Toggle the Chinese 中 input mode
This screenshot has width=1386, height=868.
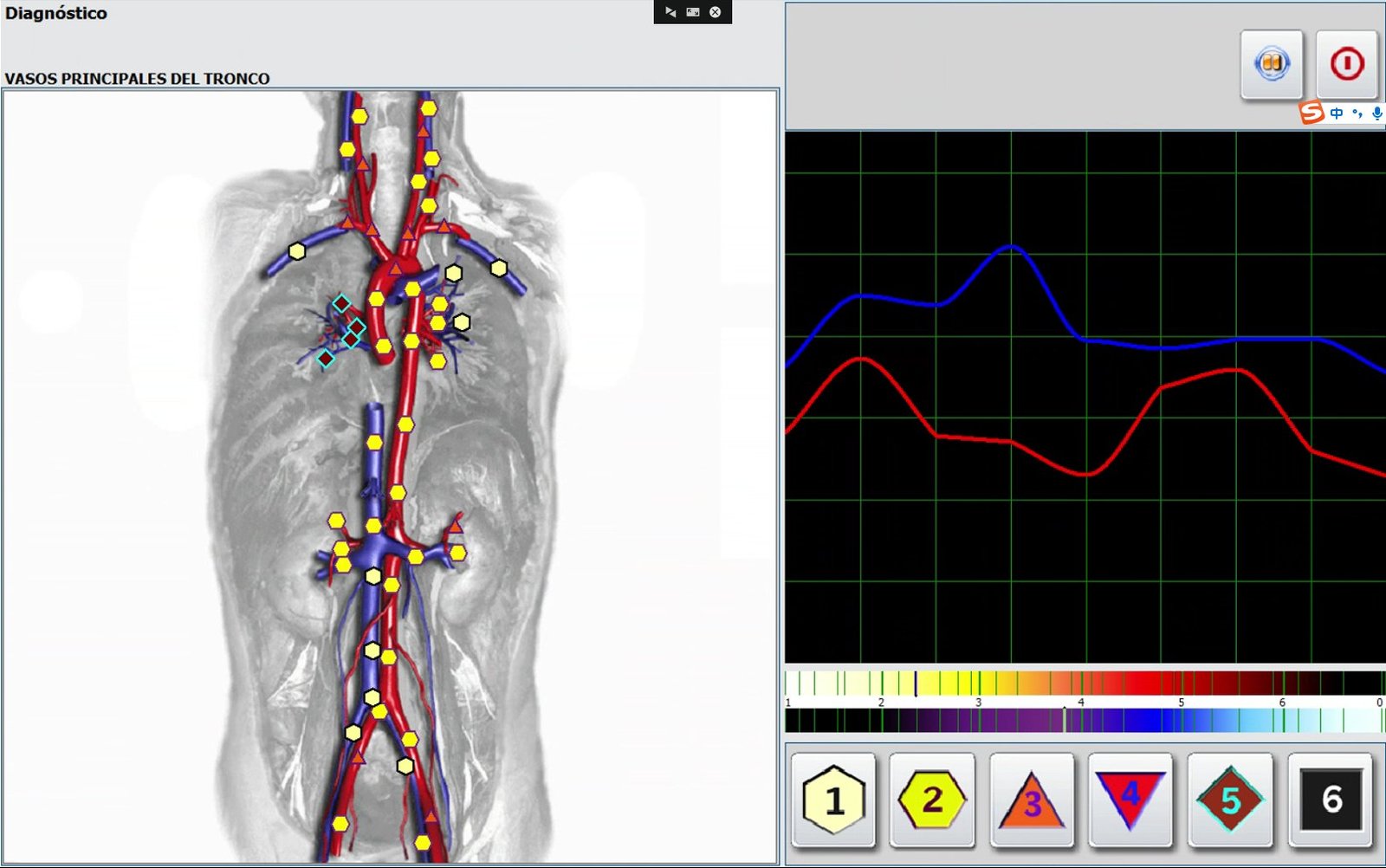(x=1337, y=113)
